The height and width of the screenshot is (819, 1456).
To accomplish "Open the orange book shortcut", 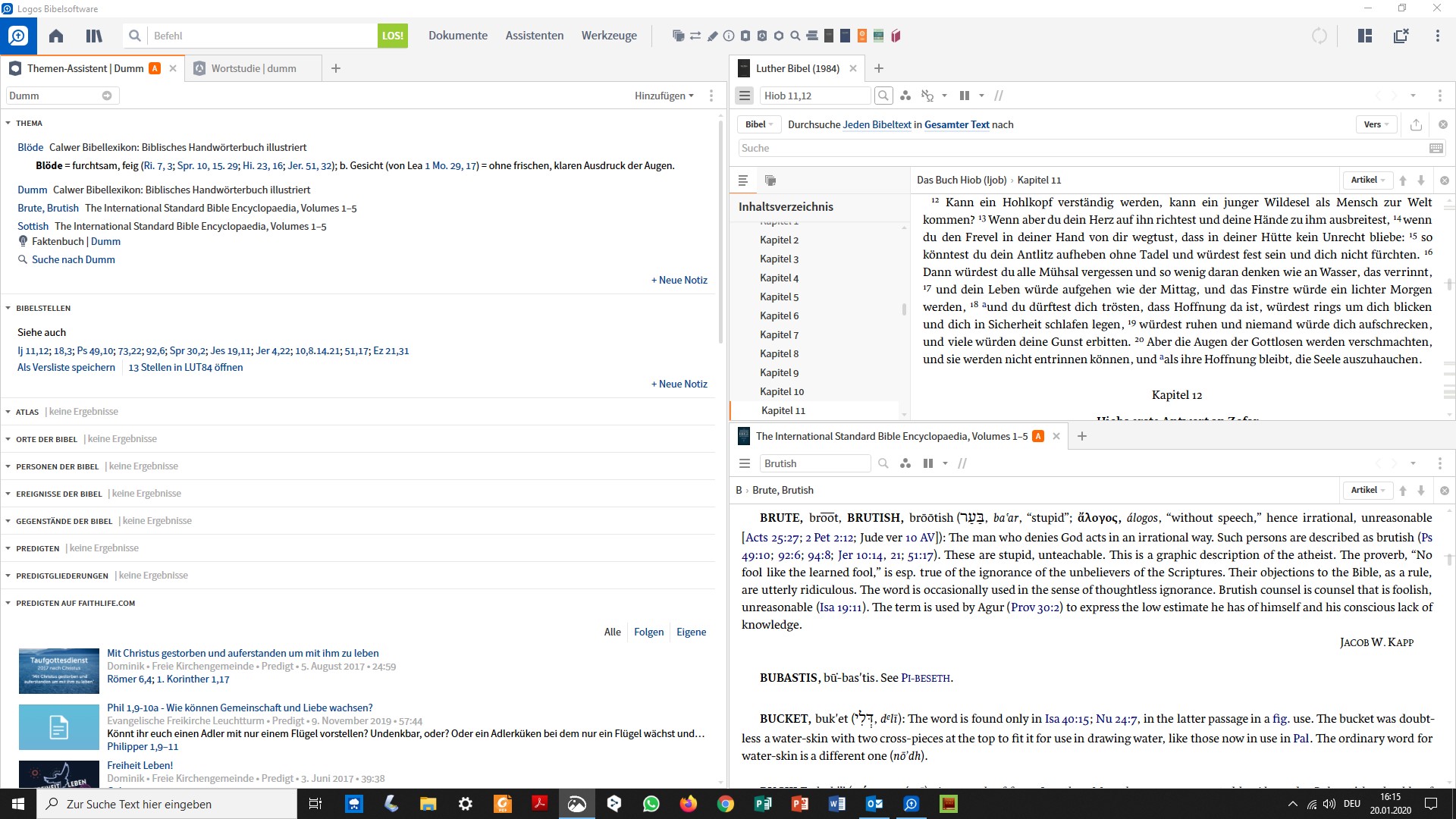I will pyautogui.click(x=862, y=36).
